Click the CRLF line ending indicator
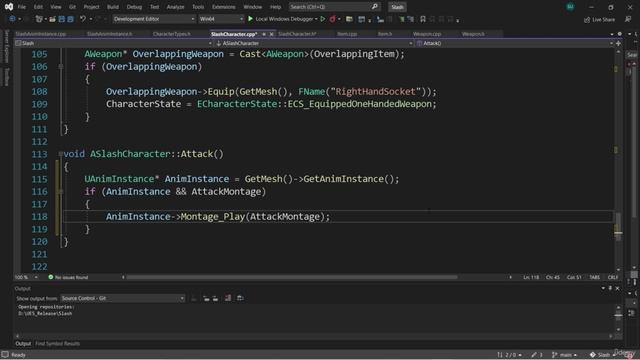This screenshot has height=360, width=640. click(x=613, y=277)
